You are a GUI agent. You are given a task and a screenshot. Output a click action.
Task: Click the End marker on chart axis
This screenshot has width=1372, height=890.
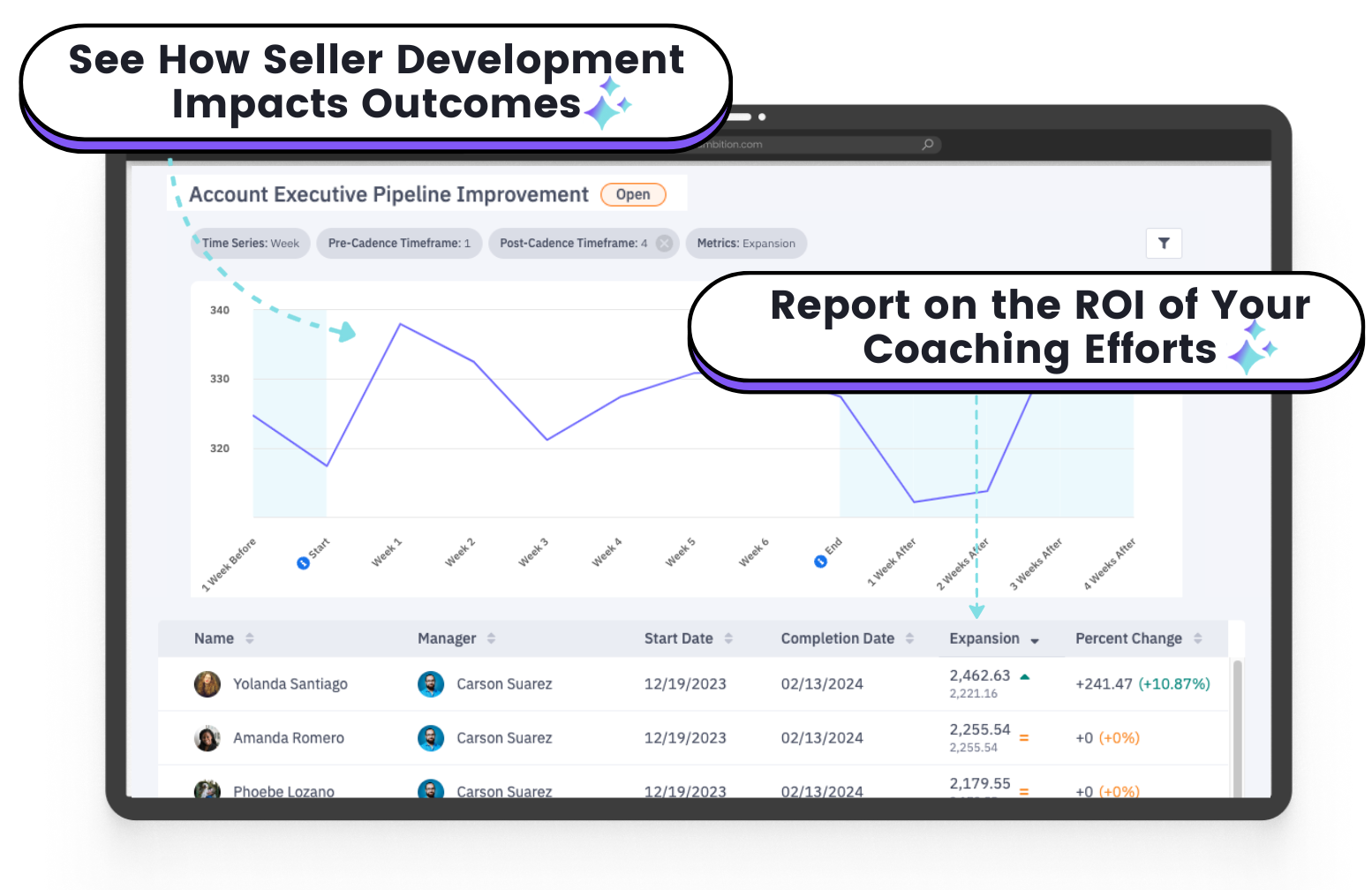click(x=820, y=562)
